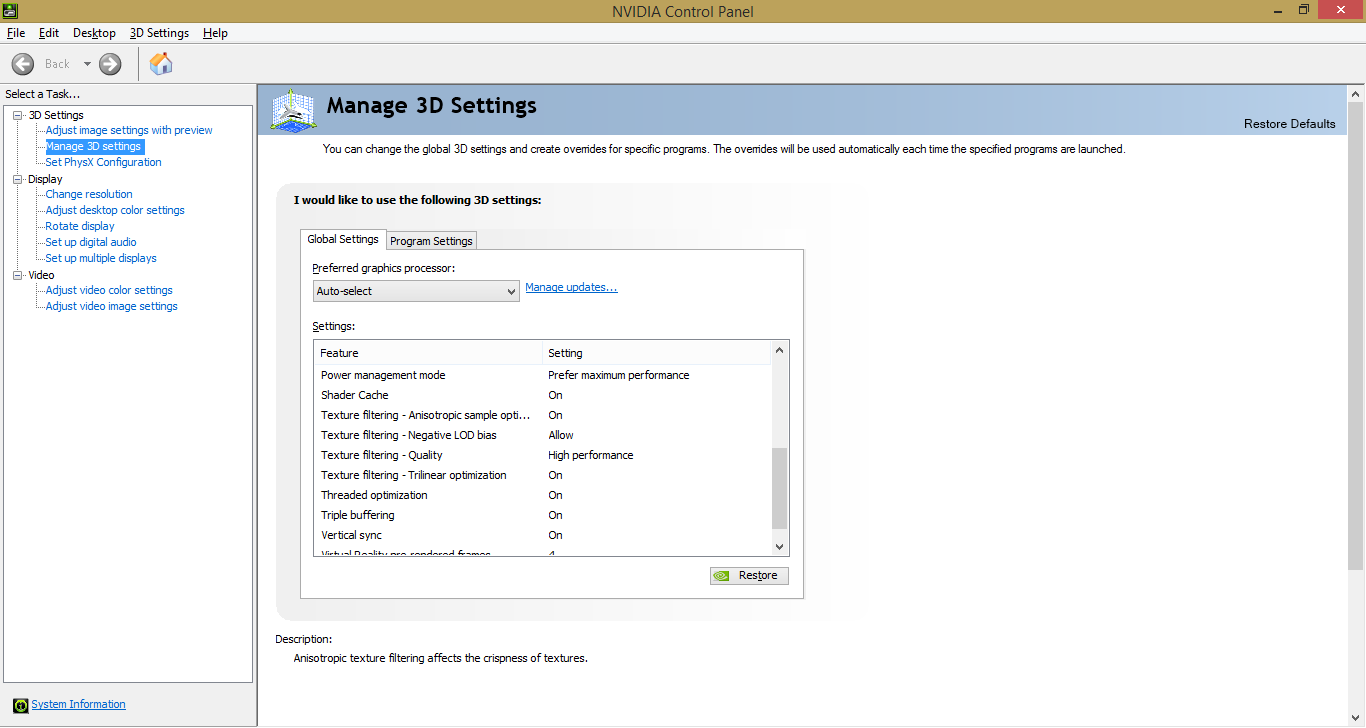
Task: Click the settings list scrollbar thumb
Action: pyautogui.click(x=780, y=488)
